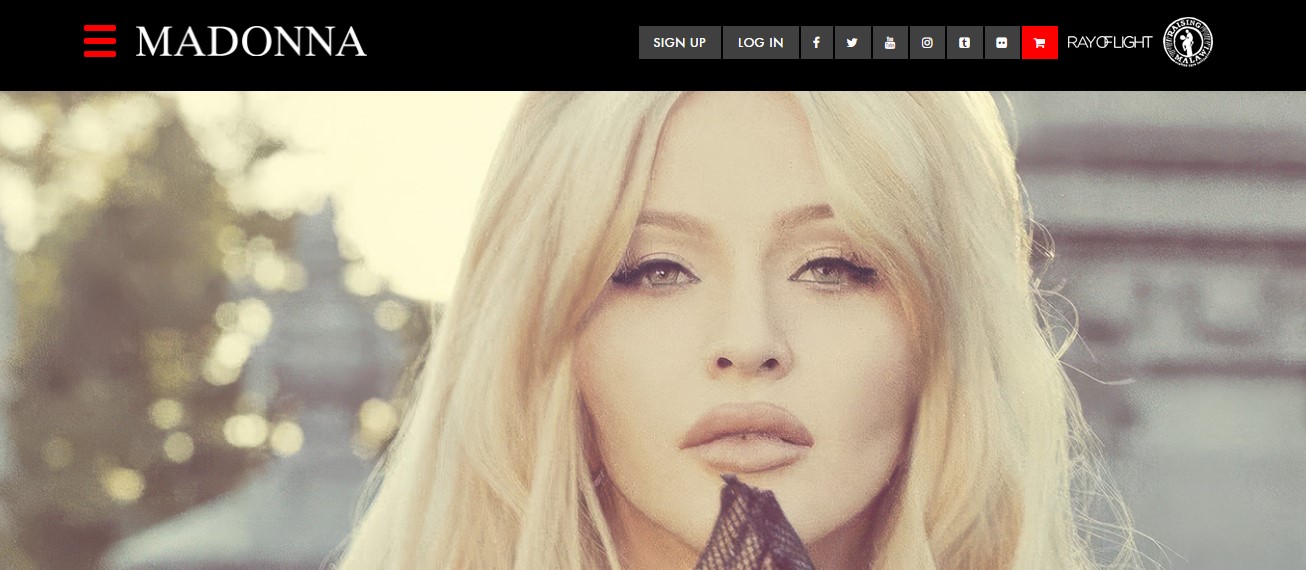Open the Facebook page icon
Image resolution: width=1306 pixels, height=570 pixels.
pos(816,43)
